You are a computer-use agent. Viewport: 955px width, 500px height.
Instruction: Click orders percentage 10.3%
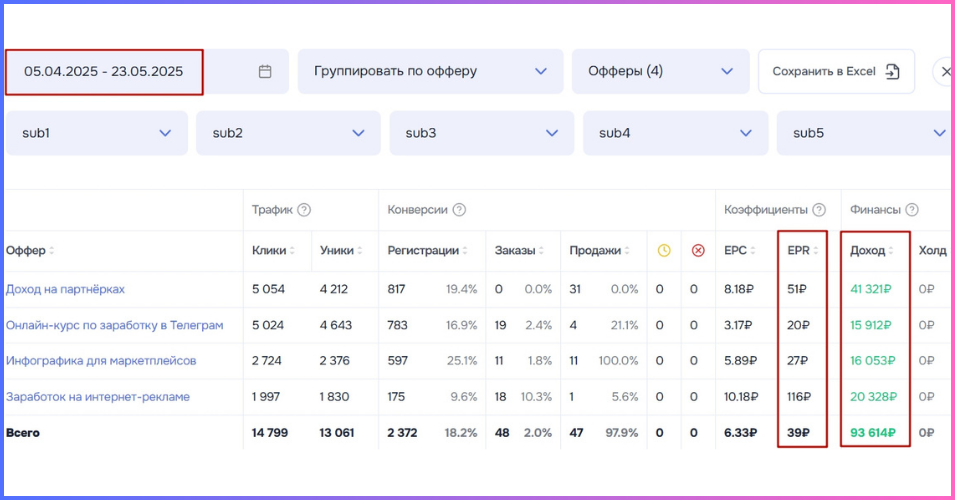click(536, 396)
